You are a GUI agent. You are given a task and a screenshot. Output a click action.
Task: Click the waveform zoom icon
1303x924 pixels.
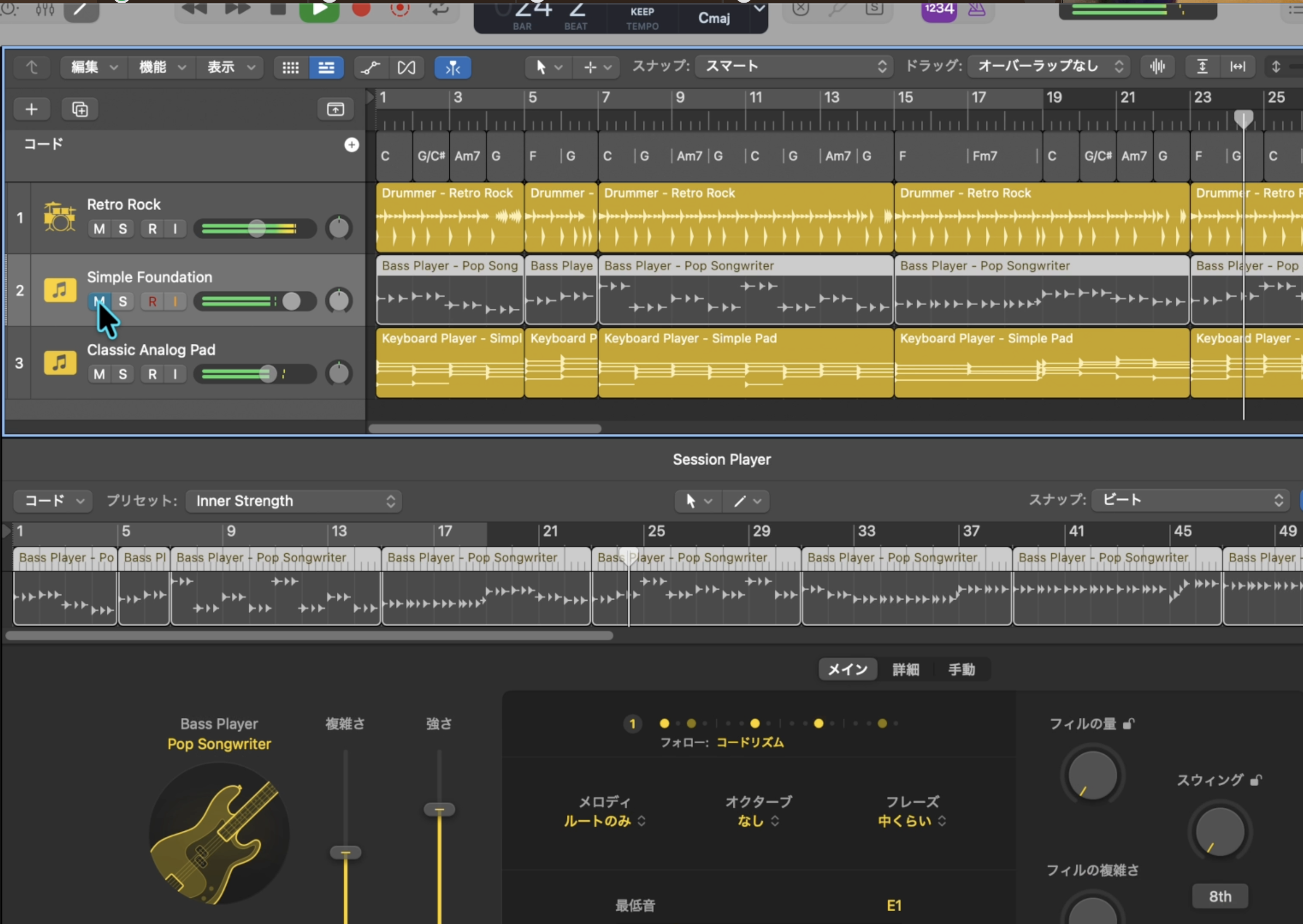tap(1157, 66)
